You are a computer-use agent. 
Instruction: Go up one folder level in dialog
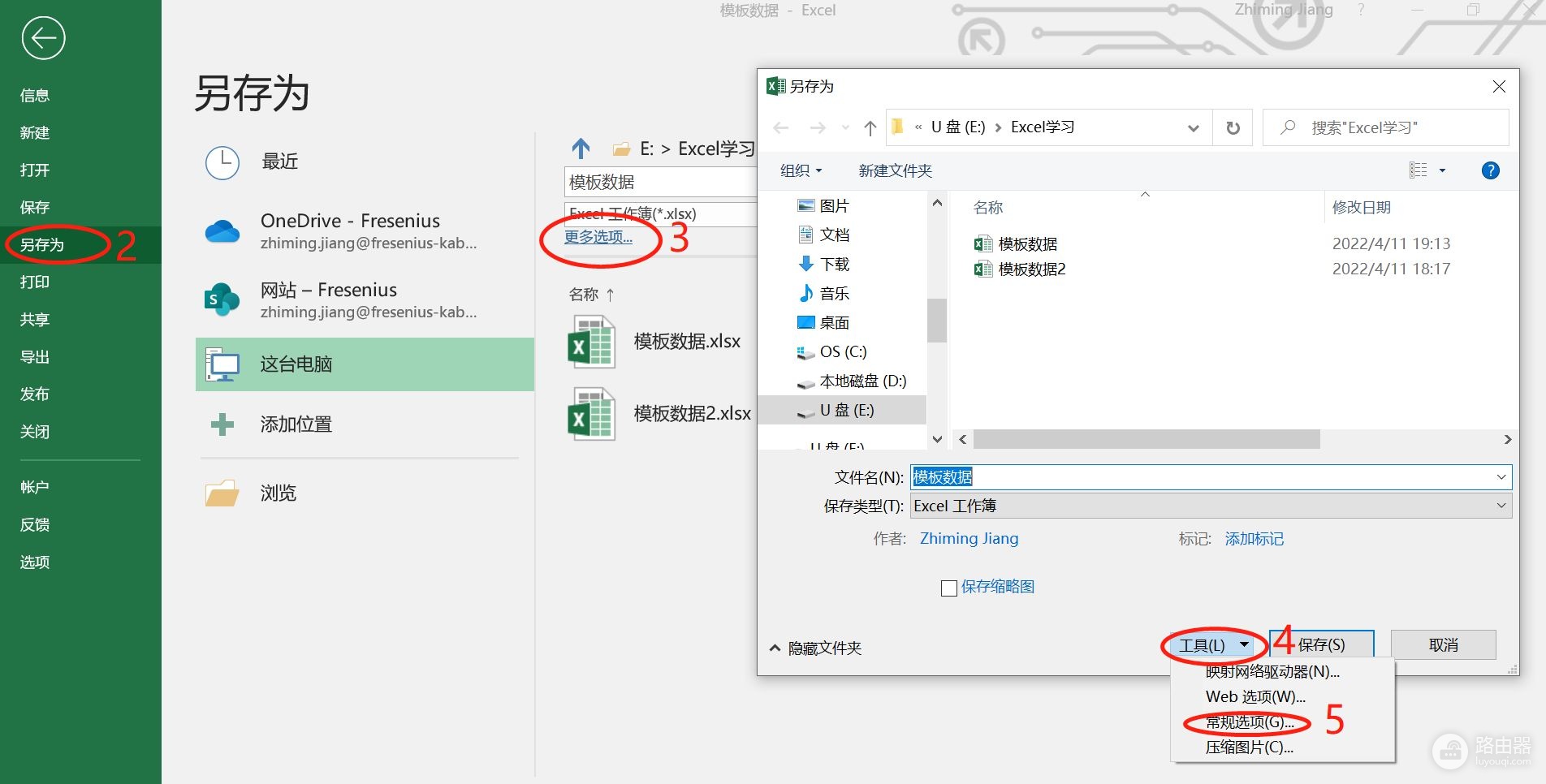pos(870,127)
